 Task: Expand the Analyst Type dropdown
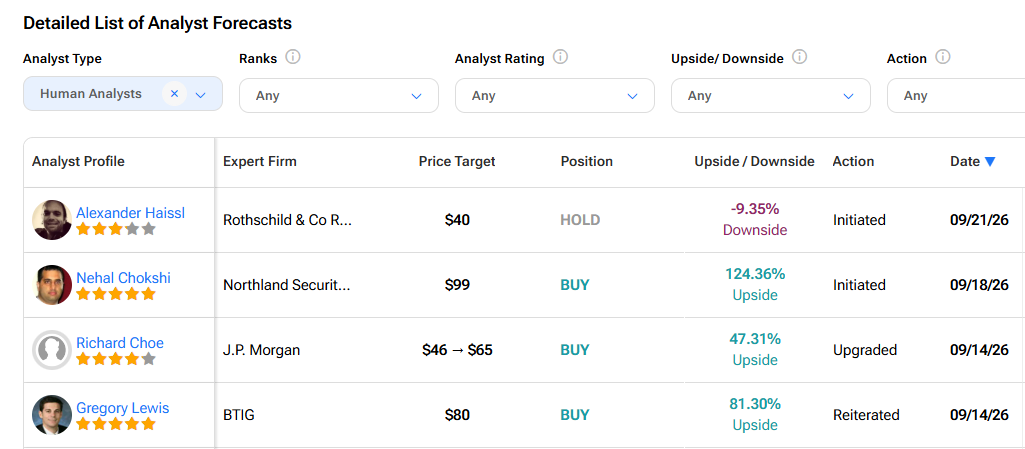tap(200, 95)
